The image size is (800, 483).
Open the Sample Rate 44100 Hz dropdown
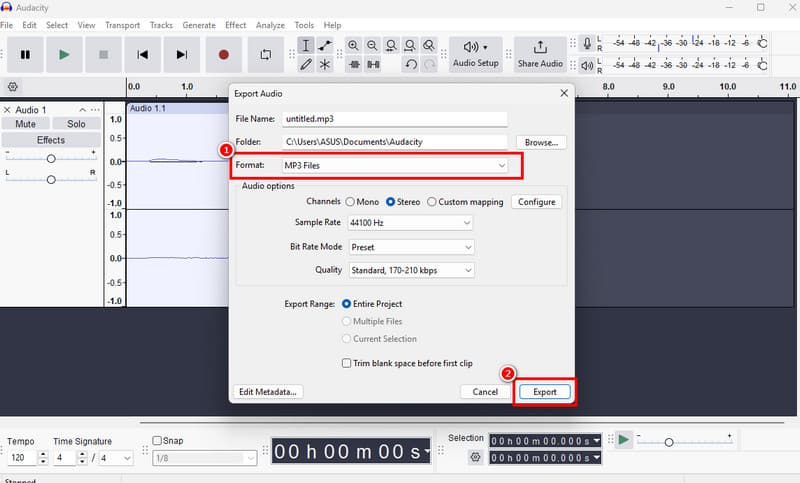pyautogui.click(x=410, y=223)
